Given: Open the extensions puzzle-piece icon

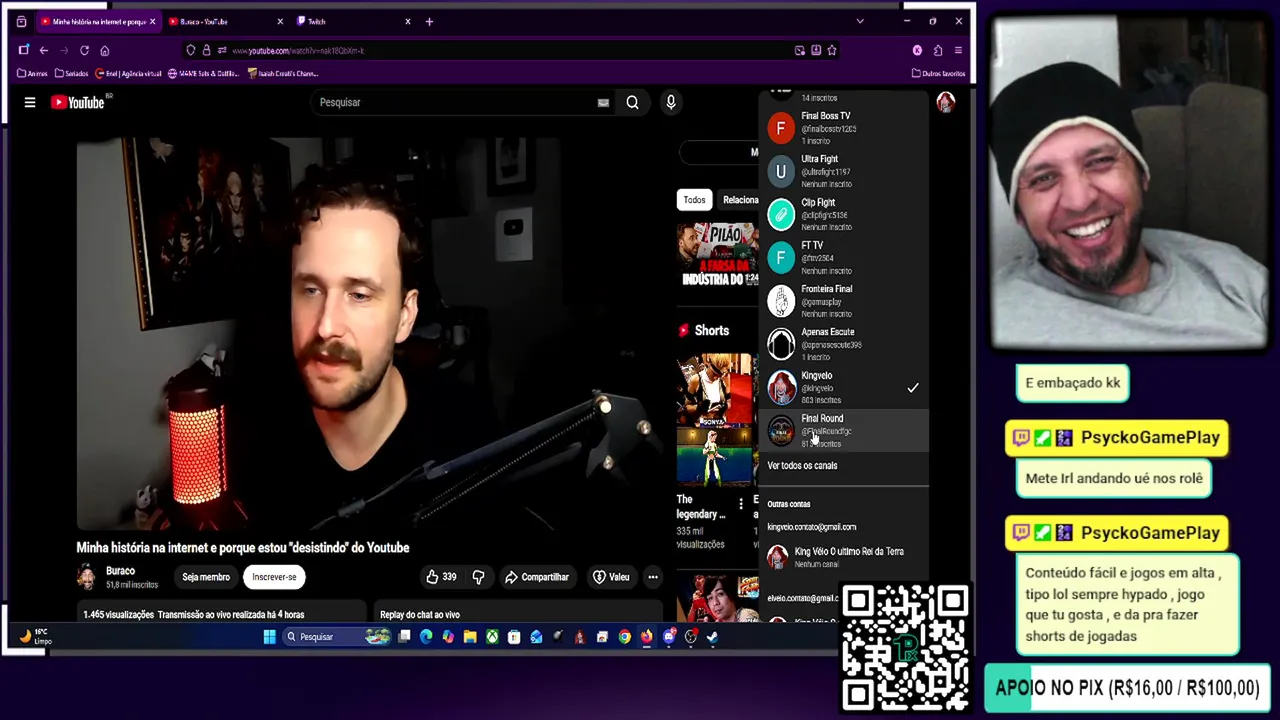Looking at the screenshot, I should 937,50.
